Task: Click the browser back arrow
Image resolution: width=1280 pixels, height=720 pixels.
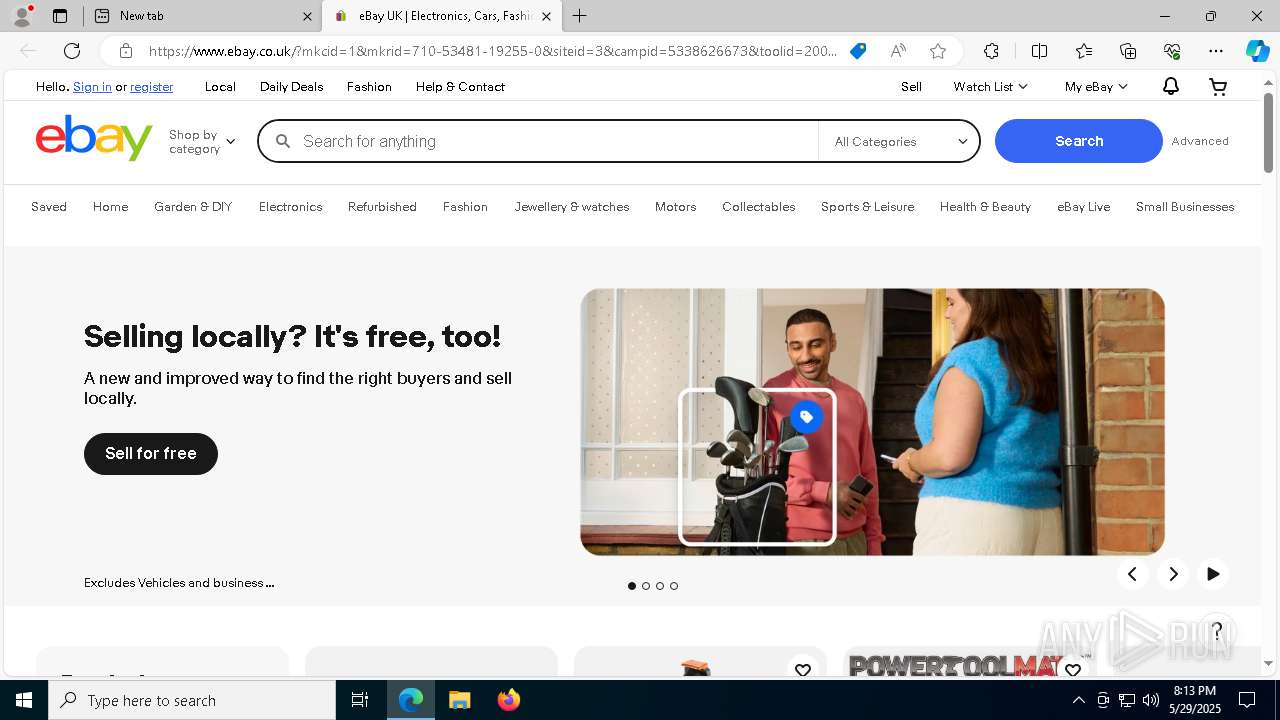Action: coord(28,51)
